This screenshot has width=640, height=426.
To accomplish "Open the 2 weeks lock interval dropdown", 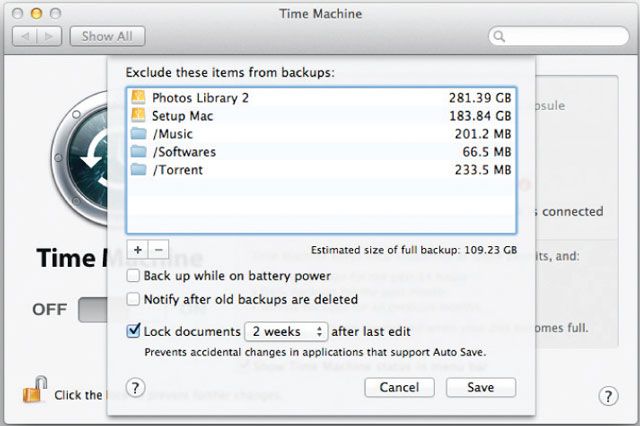I will (286, 331).
